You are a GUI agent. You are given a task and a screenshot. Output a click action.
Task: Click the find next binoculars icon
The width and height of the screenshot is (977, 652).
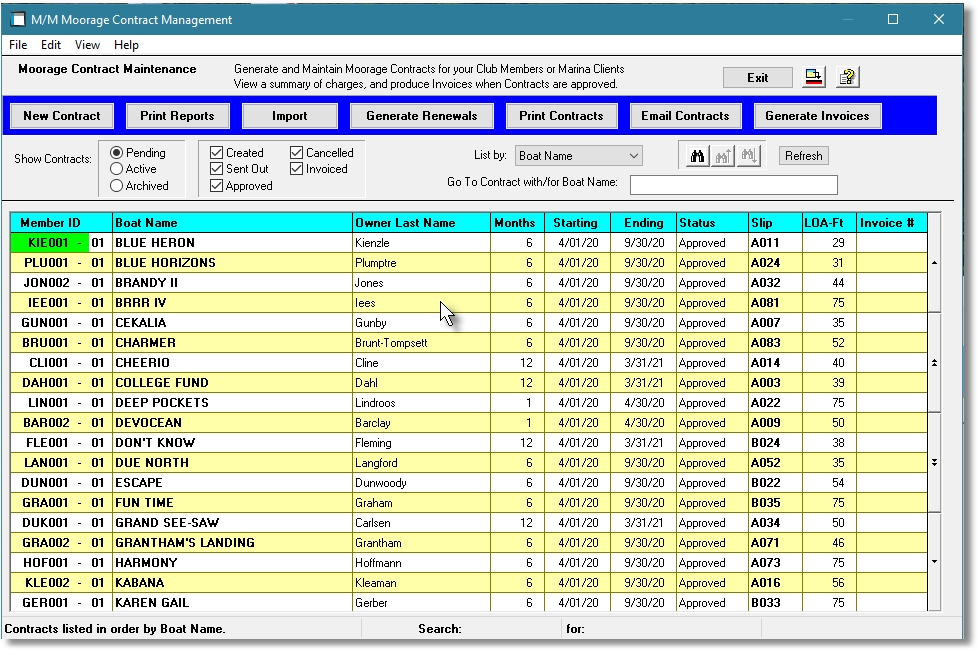(748, 156)
